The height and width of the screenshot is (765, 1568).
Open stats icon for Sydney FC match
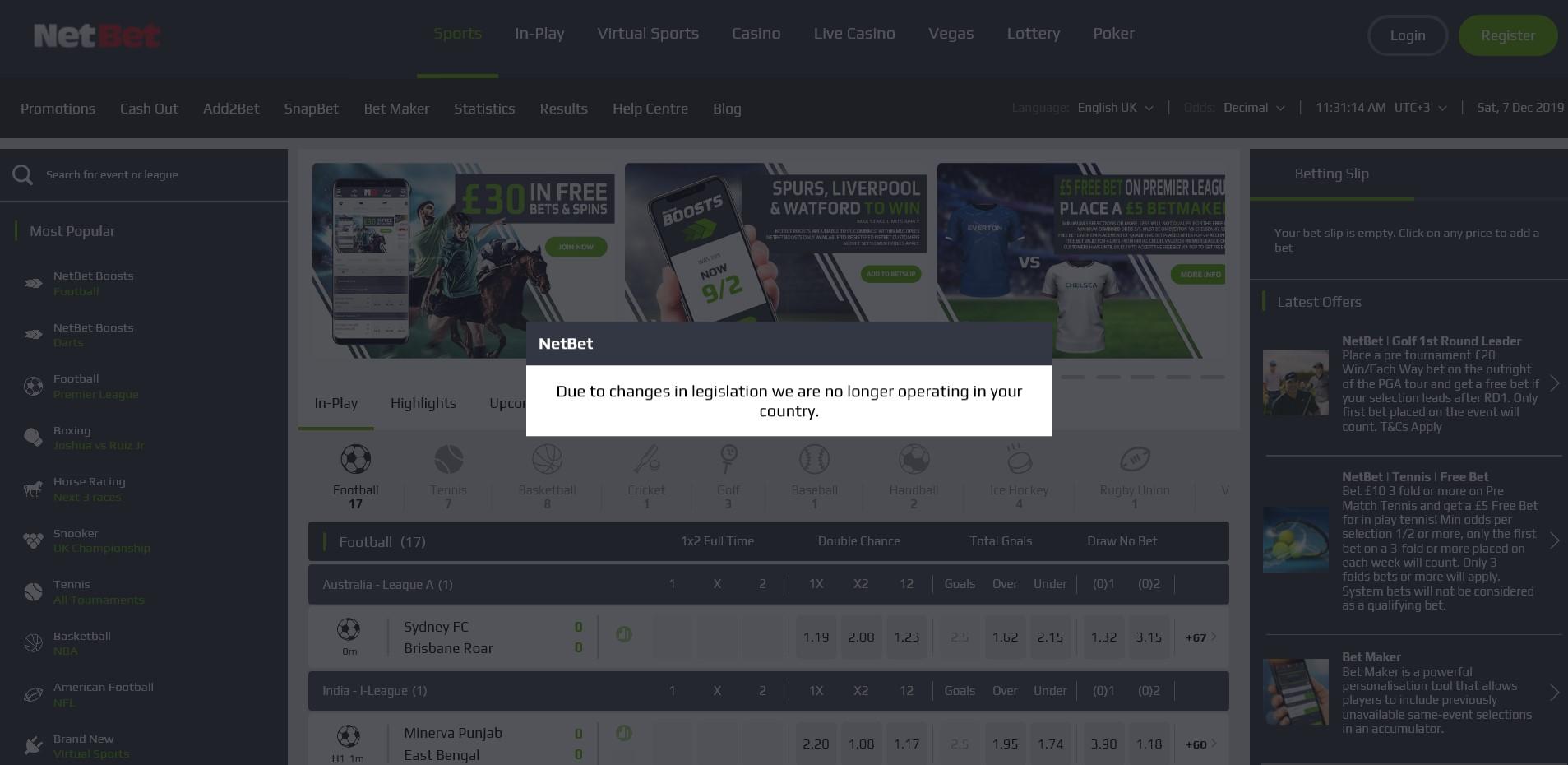click(624, 634)
